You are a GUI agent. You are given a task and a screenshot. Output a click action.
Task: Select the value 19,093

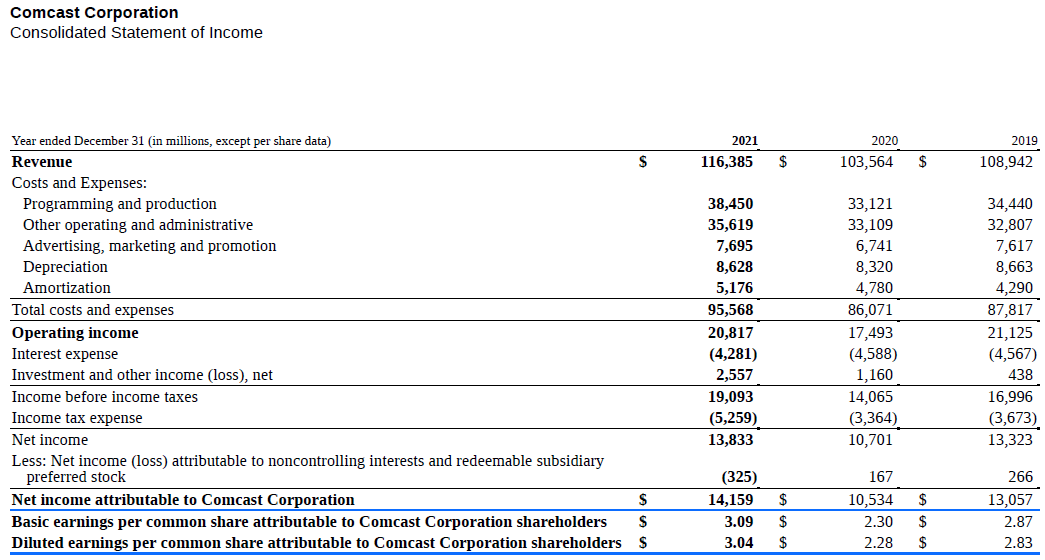(730, 397)
